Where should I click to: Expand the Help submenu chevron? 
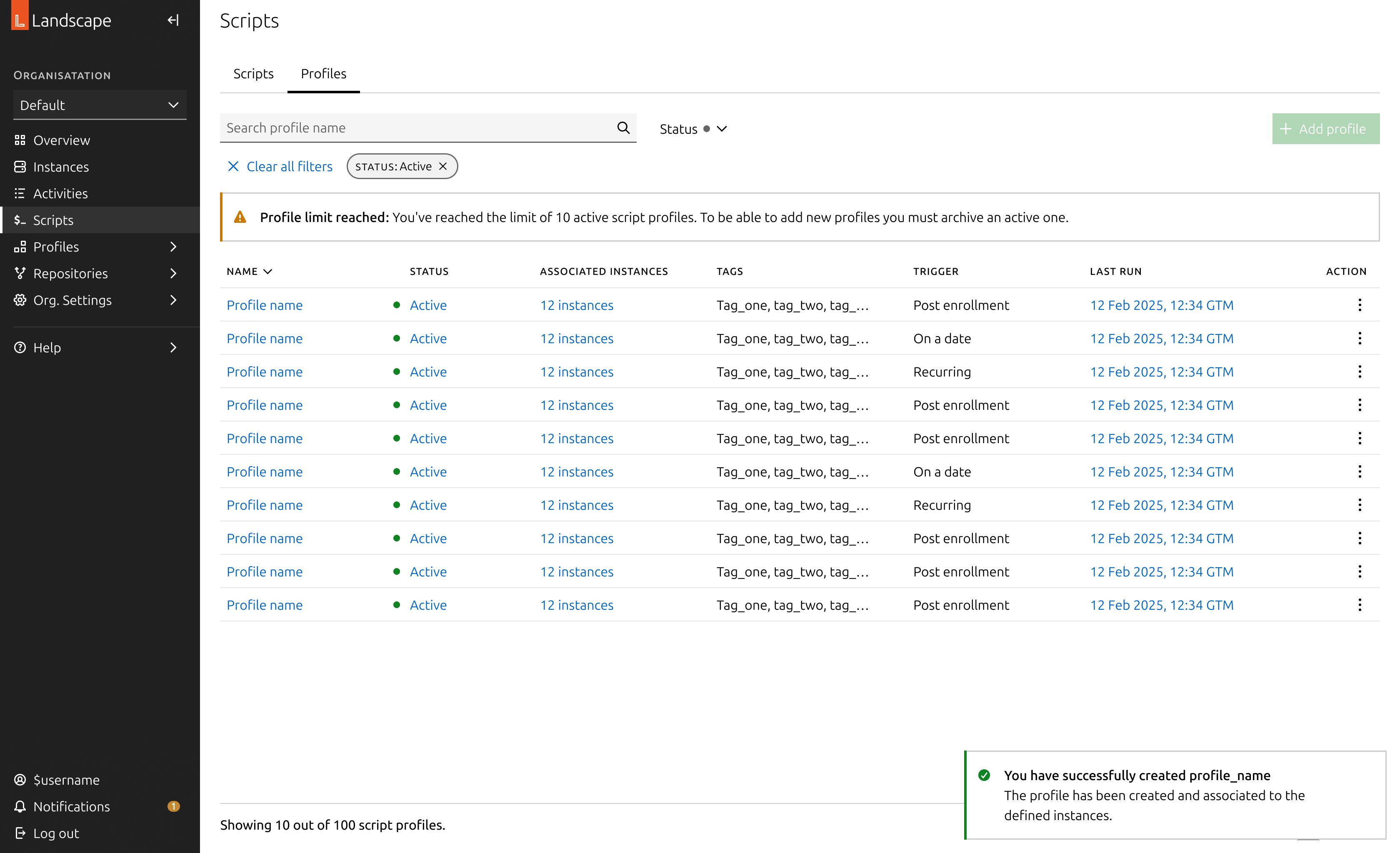coord(173,347)
